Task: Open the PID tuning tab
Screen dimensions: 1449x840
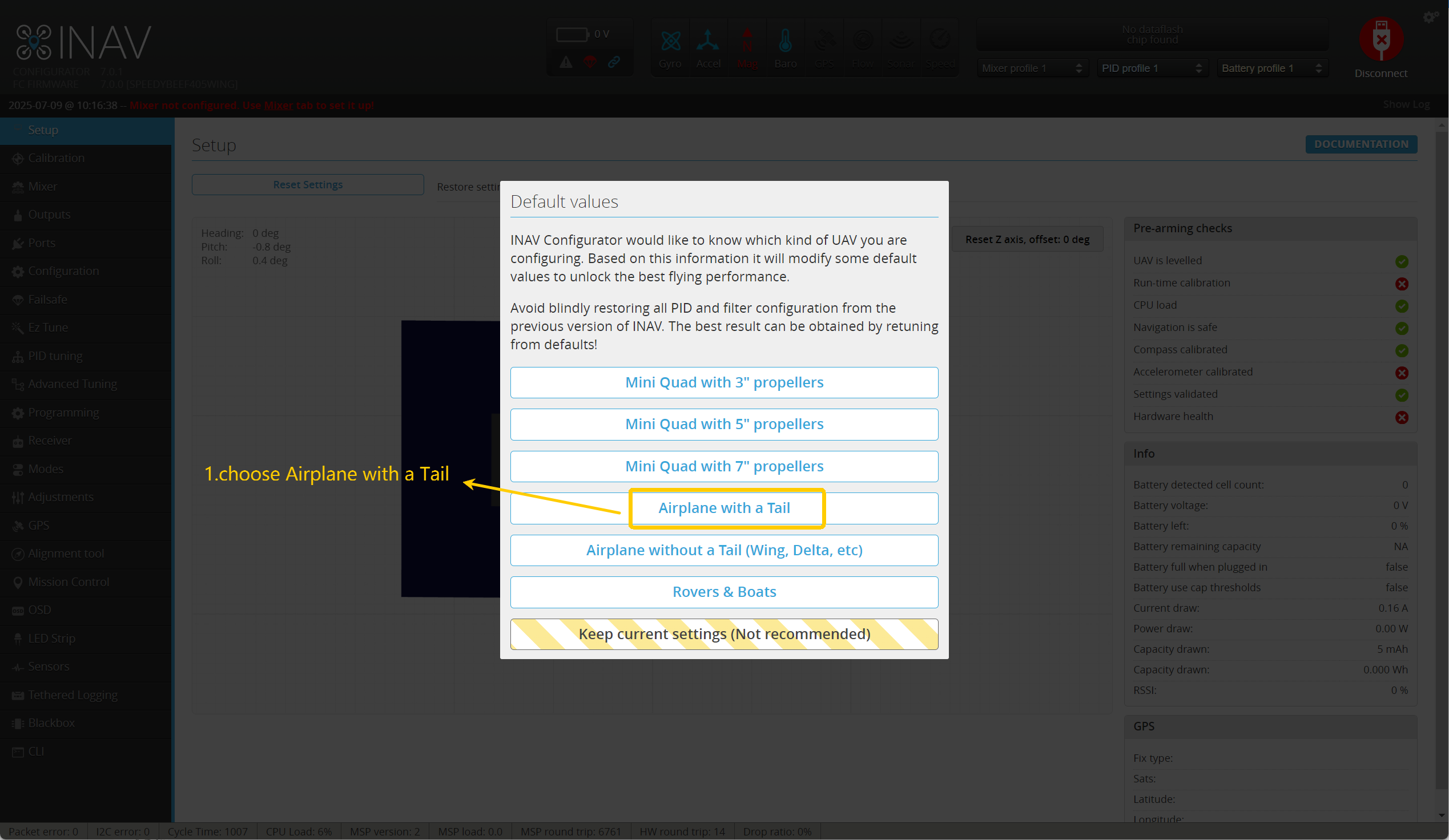Action: [86, 356]
